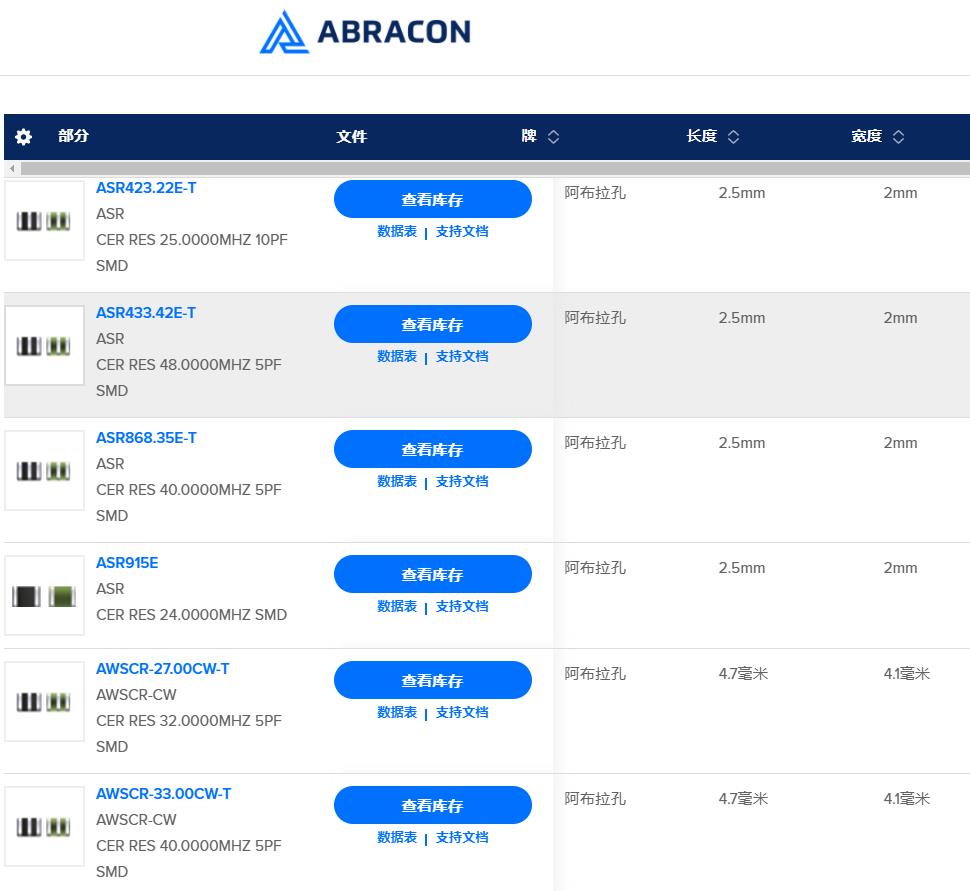Open part link AWSCR-33.00CW-T
Screen dimensions: 970x891
(163, 794)
